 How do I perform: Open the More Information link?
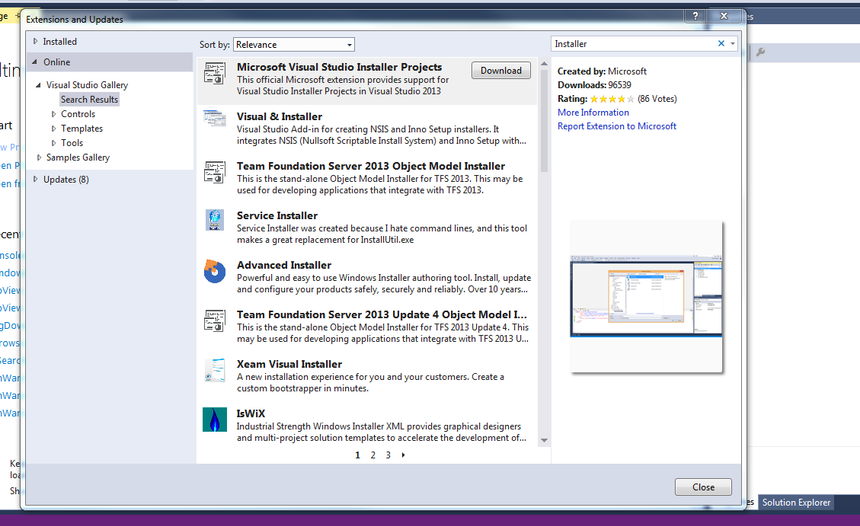tap(593, 113)
